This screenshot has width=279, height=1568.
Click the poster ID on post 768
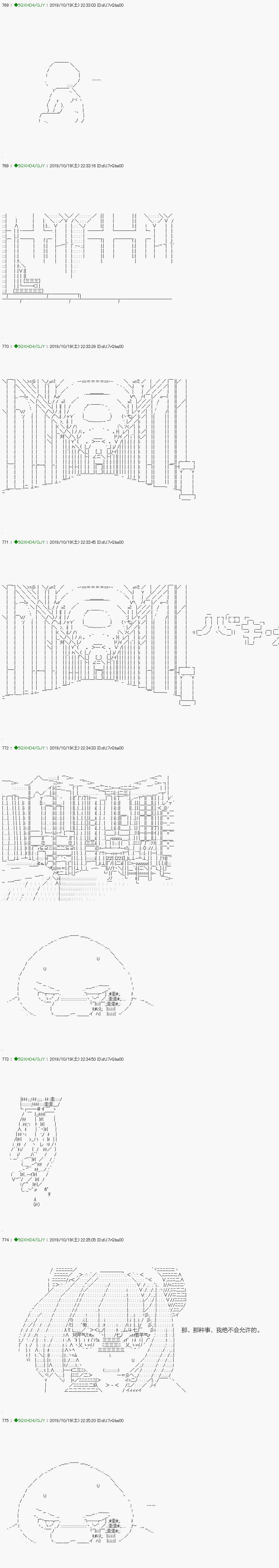(x=112, y=5)
